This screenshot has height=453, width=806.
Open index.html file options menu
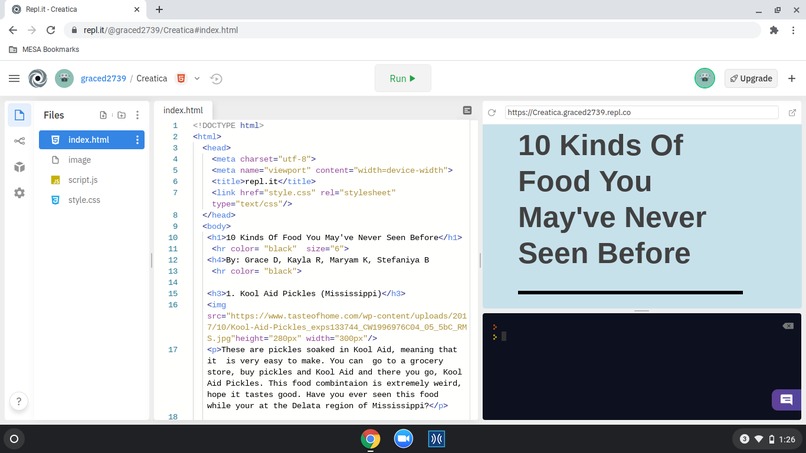click(137, 140)
